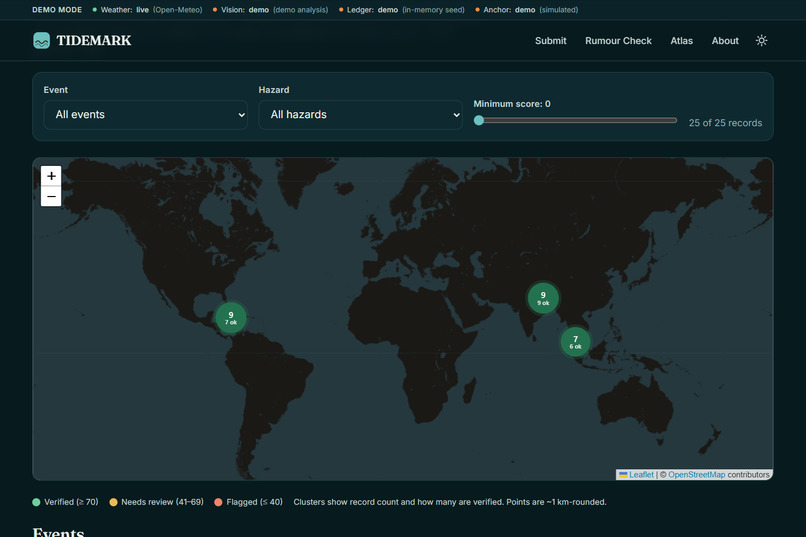The image size is (806, 537).
Task: Click the DEMO MODE label
Action: click(x=57, y=10)
